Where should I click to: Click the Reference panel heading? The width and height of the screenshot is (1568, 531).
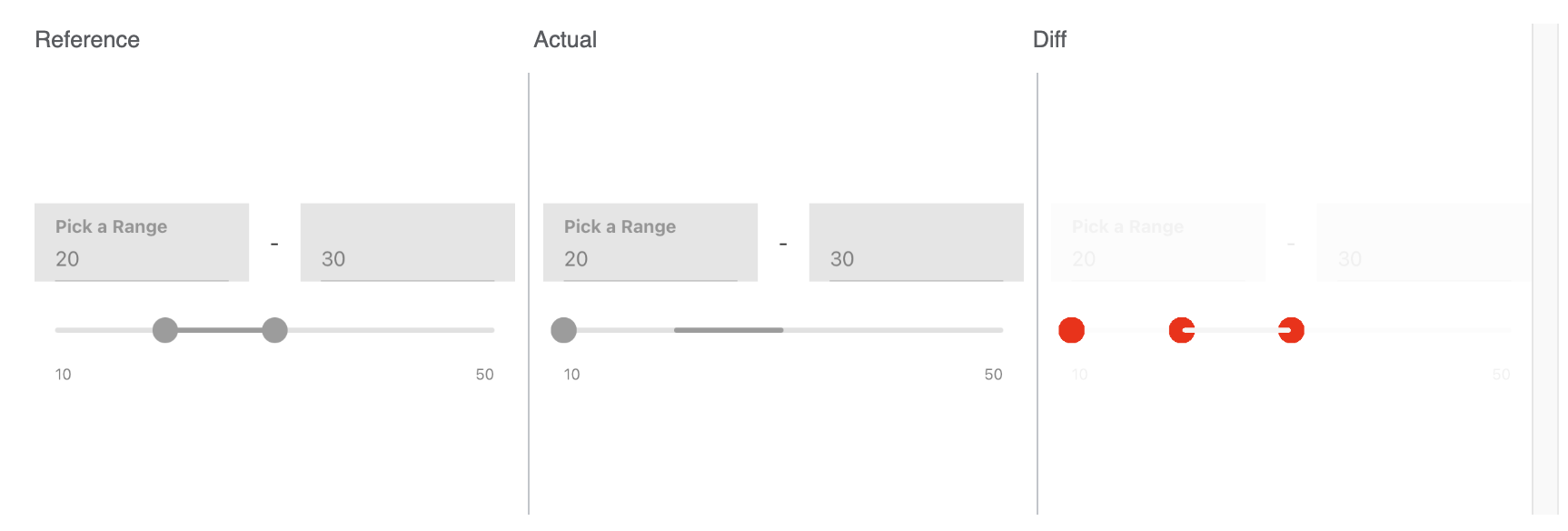[x=87, y=40]
